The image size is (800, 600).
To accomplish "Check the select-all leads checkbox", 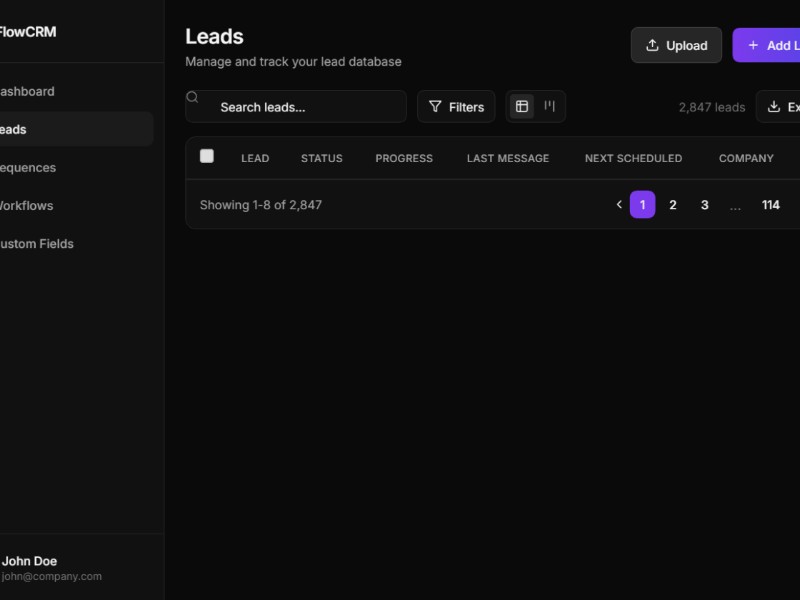I will pyautogui.click(x=207, y=156).
